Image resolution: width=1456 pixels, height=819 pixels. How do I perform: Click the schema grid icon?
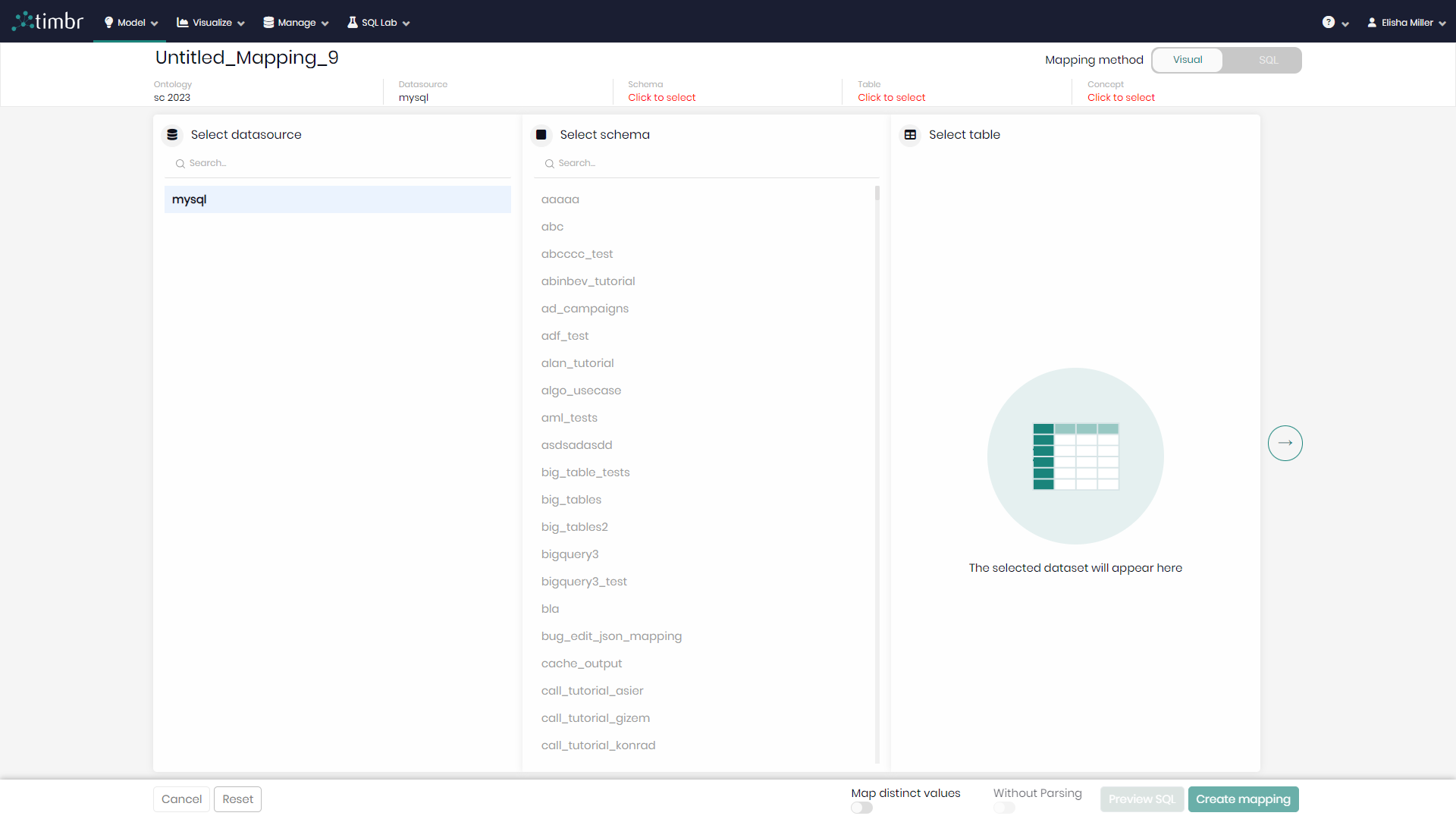[x=540, y=134]
